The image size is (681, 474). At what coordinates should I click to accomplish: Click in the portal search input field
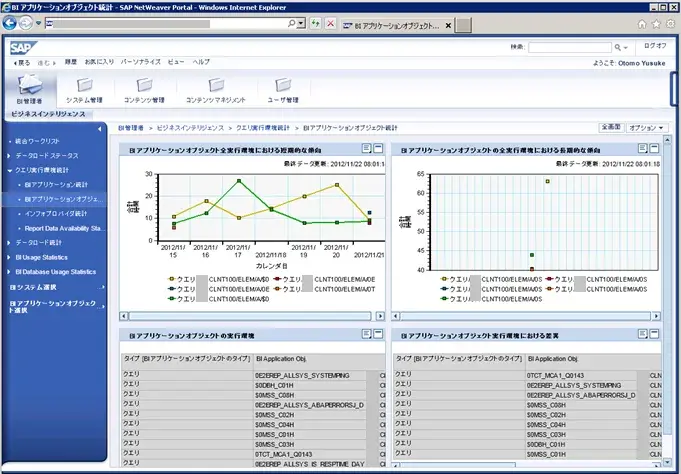569,46
